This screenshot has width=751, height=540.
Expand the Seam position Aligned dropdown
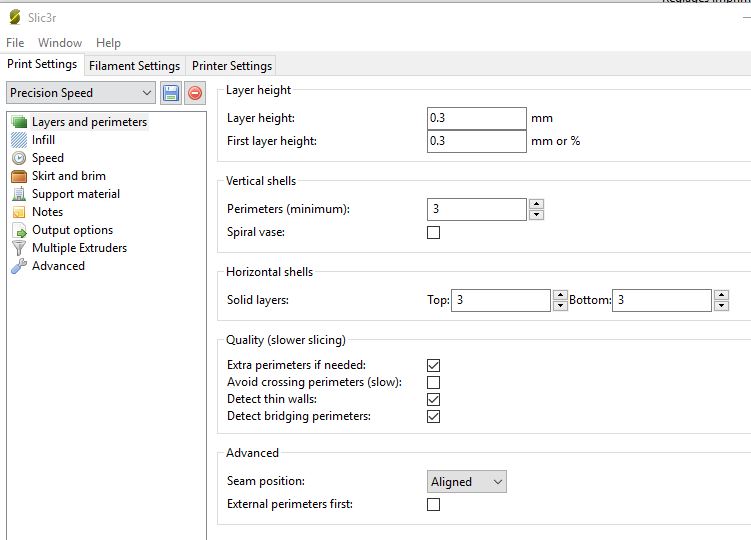tap(467, 482)
